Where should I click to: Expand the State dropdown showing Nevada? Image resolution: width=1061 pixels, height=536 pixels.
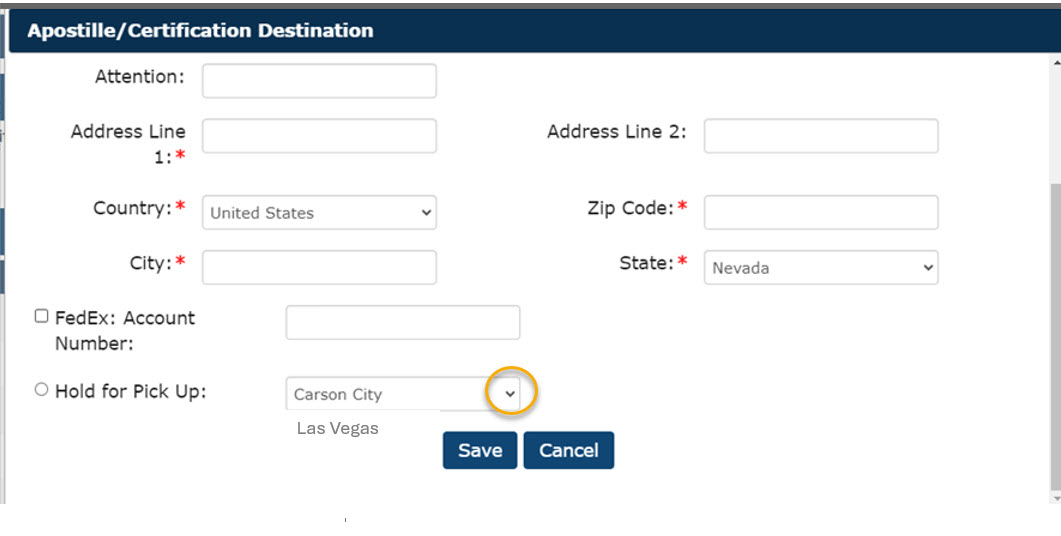click(x=820, y=268)
